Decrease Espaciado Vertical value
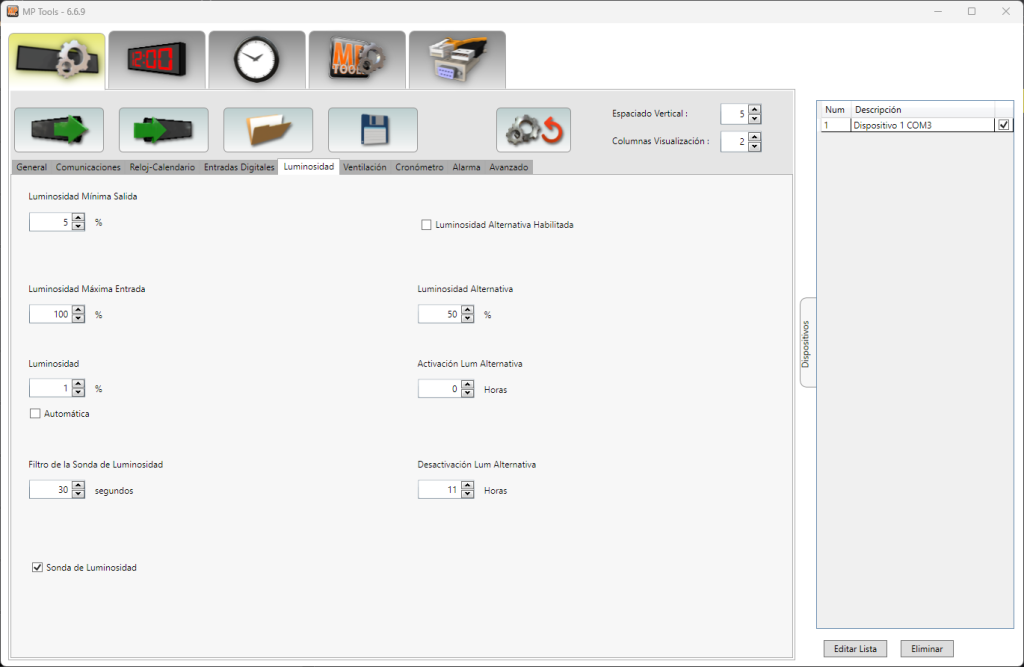This screenshot has width=1024, height=667. (754, 118)
